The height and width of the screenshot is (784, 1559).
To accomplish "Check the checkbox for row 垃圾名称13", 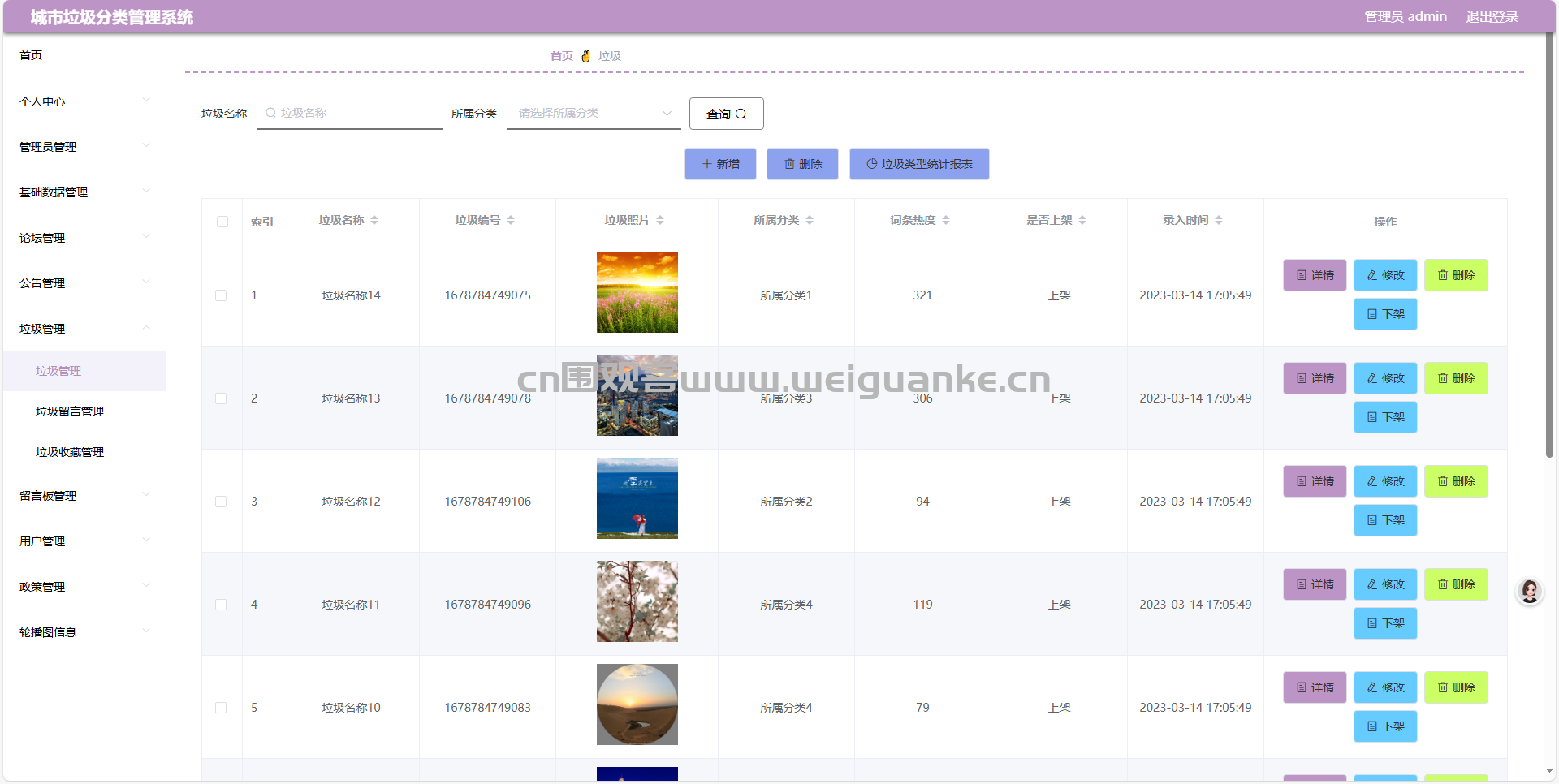I will point(221,398).
